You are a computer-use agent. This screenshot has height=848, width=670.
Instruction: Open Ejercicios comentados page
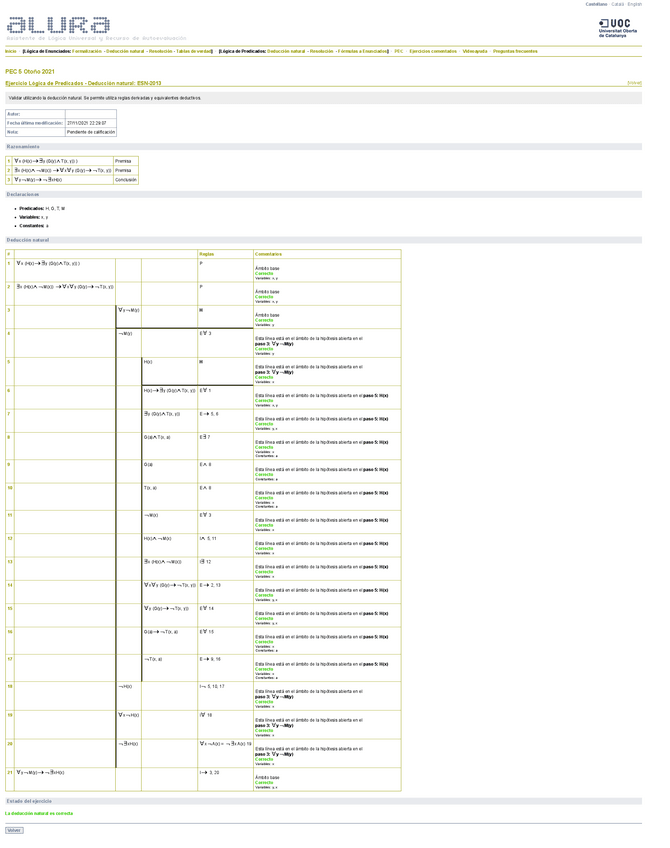click(x=433, y=51)
